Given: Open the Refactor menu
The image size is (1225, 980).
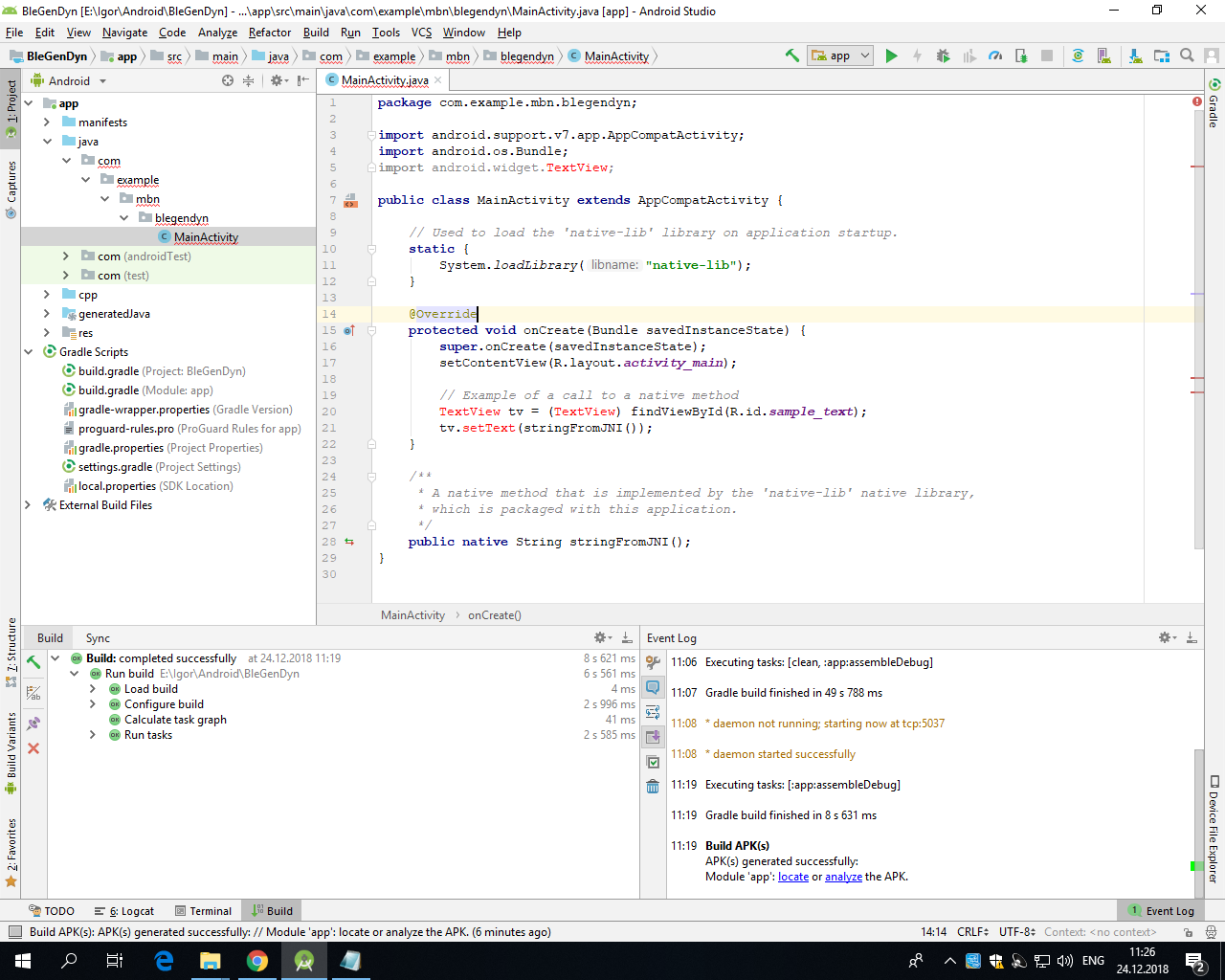Looking at the screenshot, I should click(270, 32).
